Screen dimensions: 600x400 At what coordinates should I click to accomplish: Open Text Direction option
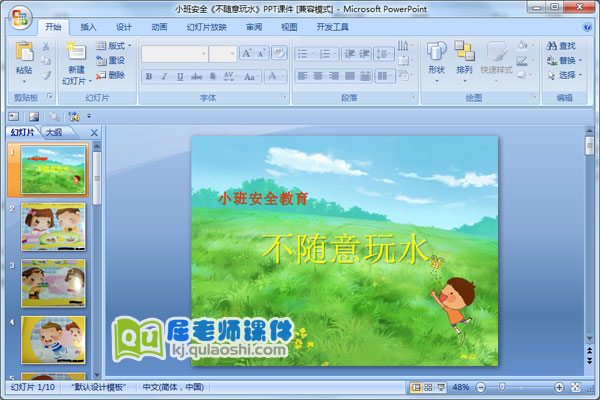point(405,46)
